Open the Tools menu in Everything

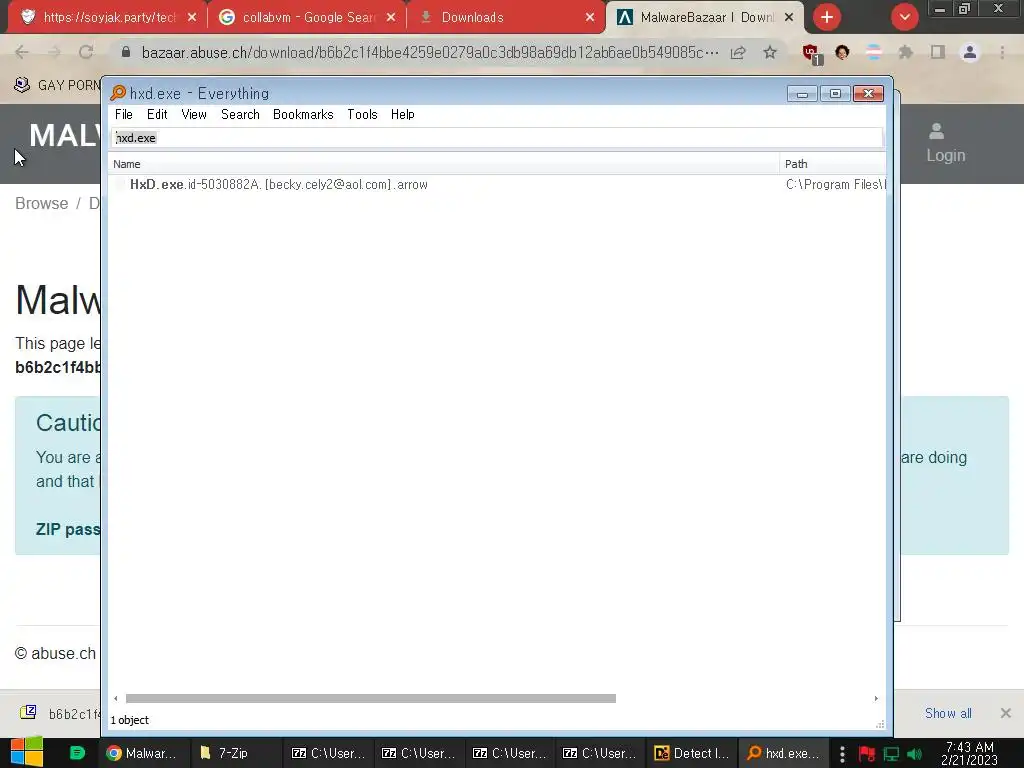(x=362, y=114)
